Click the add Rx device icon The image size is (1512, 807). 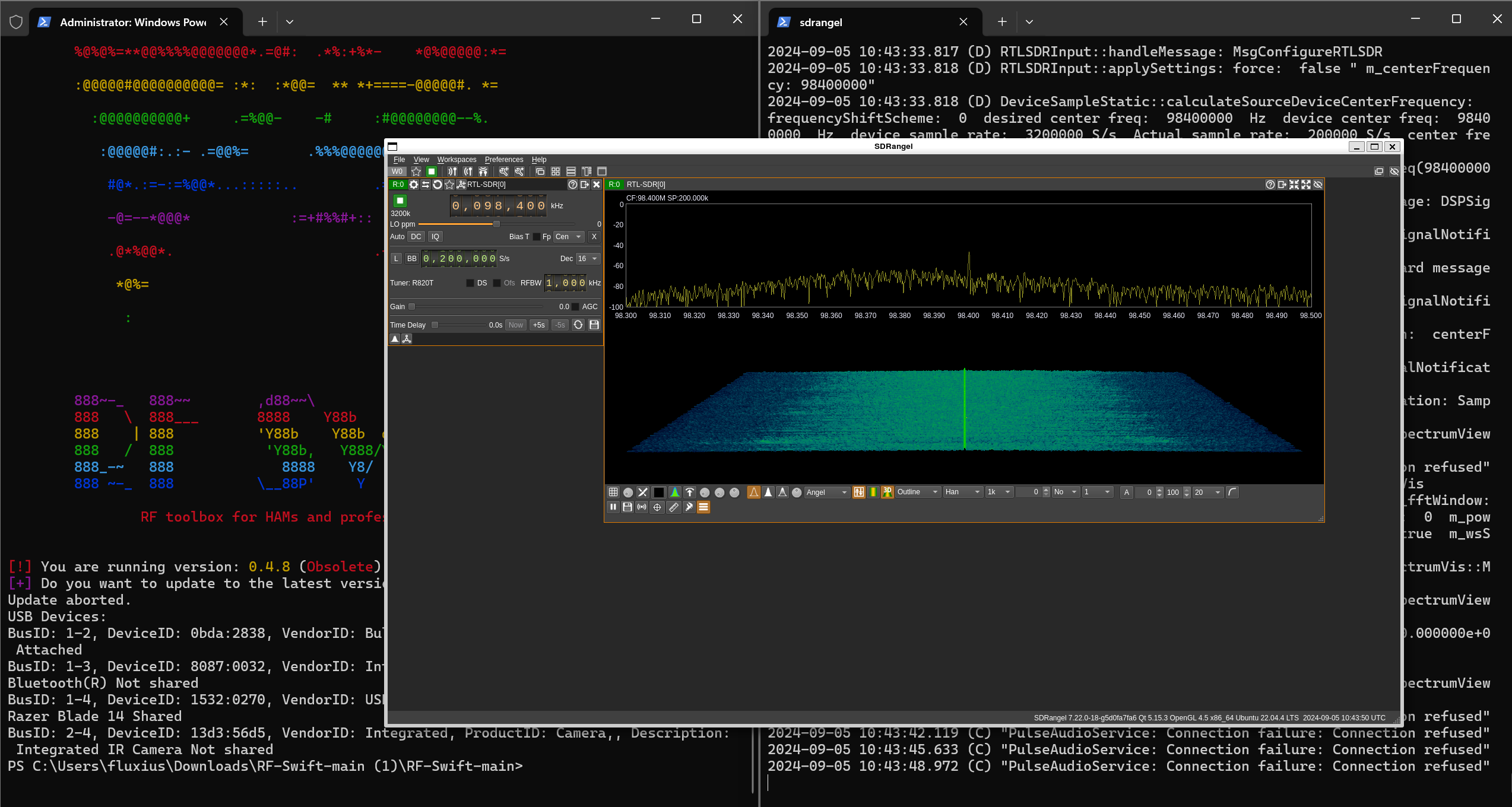click(x=452, y=171)
